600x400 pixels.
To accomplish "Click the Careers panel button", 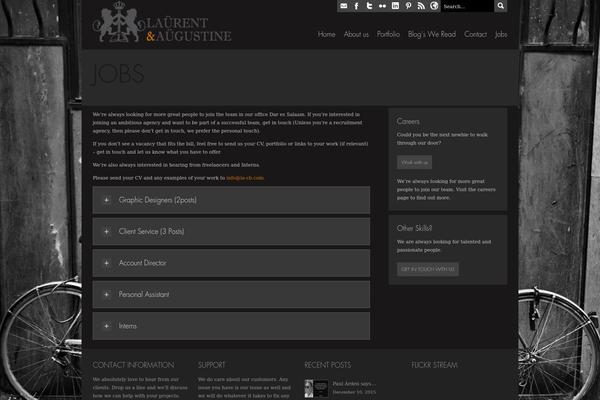I will click(x=414, y=162).
